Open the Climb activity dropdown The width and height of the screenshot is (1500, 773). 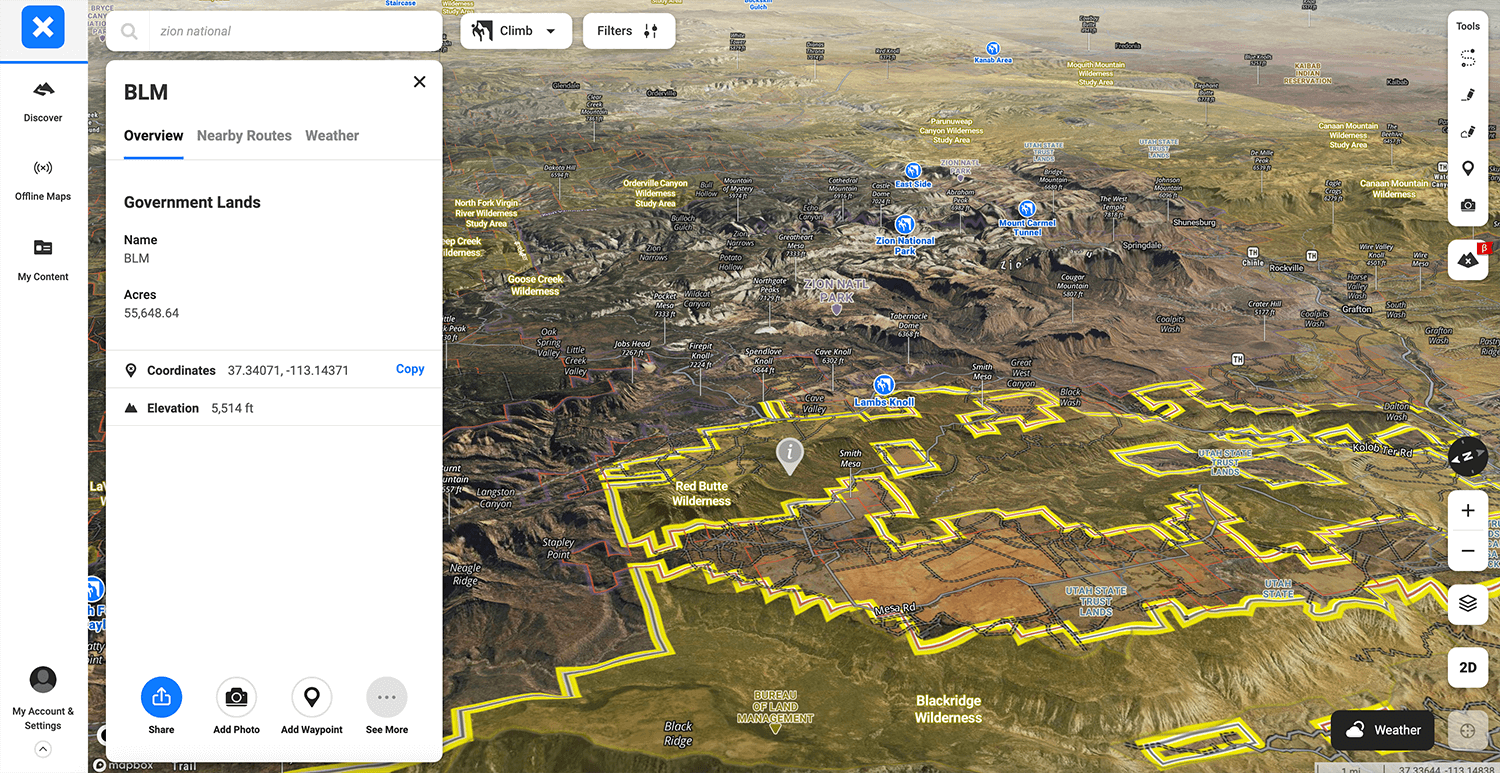[x=516, y=31]
